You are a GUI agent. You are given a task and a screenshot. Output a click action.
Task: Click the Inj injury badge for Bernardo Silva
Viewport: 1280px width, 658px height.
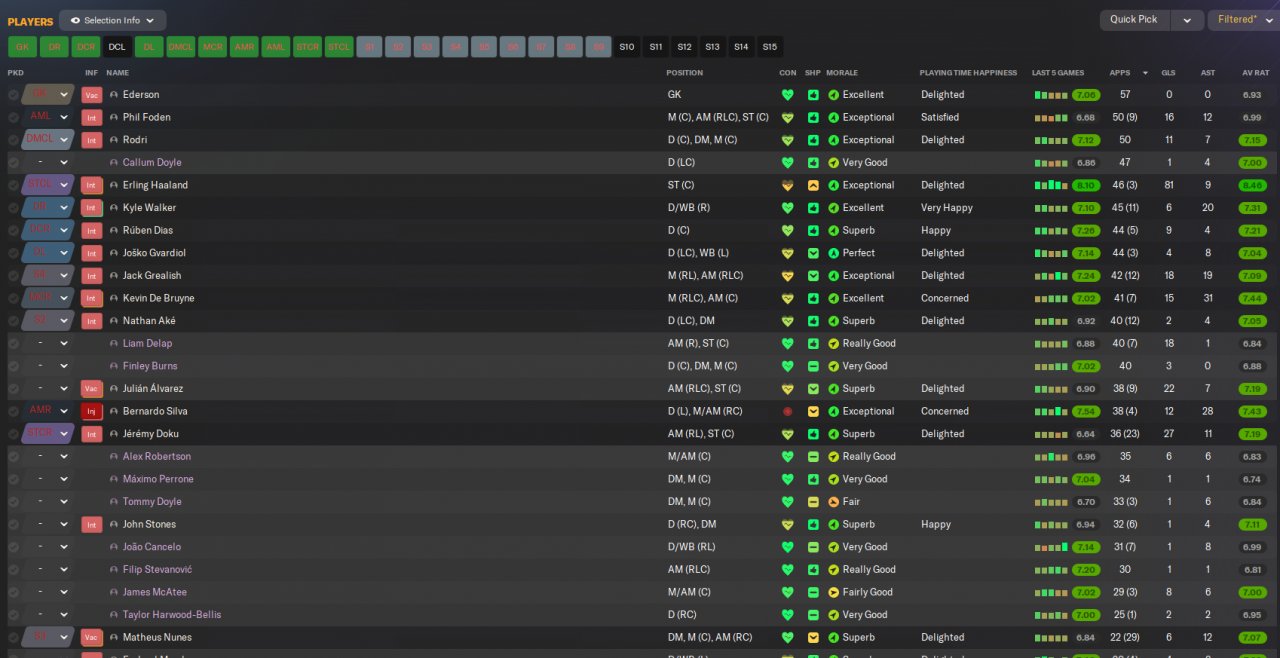pyautogui.click(x=92, y=411)
